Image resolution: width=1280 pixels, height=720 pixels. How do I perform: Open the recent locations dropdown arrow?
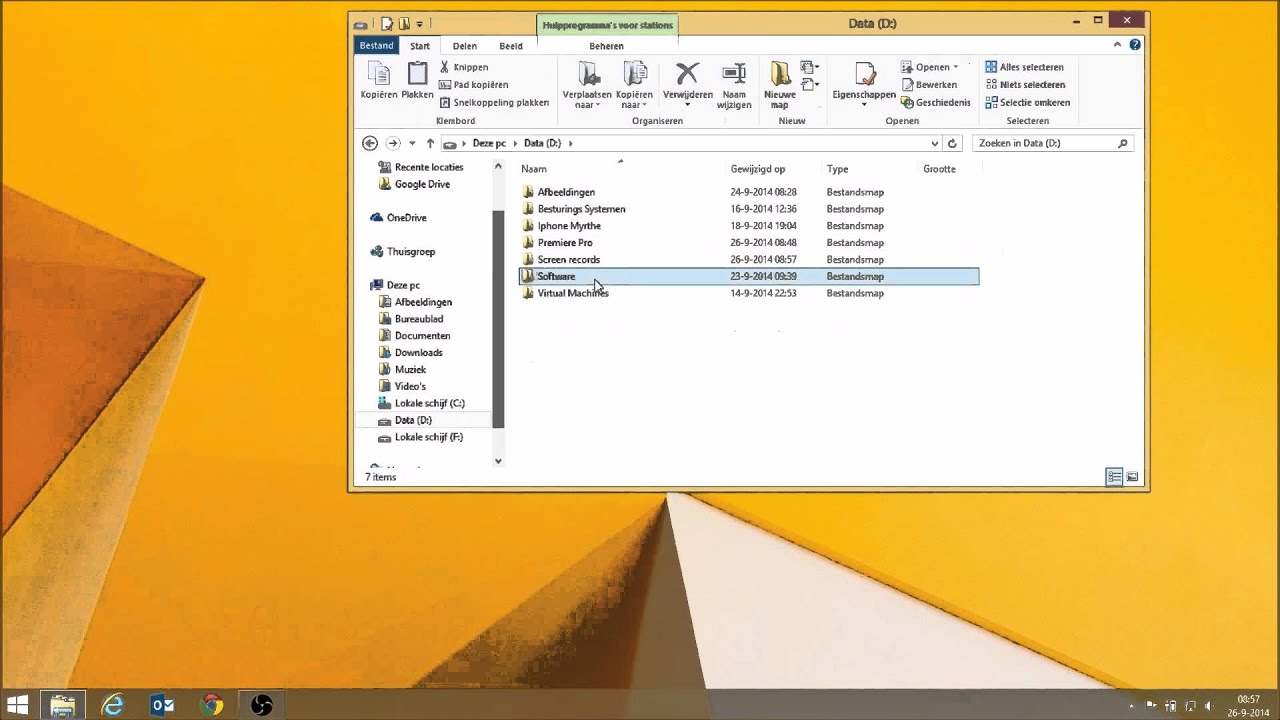click(412, 143)
